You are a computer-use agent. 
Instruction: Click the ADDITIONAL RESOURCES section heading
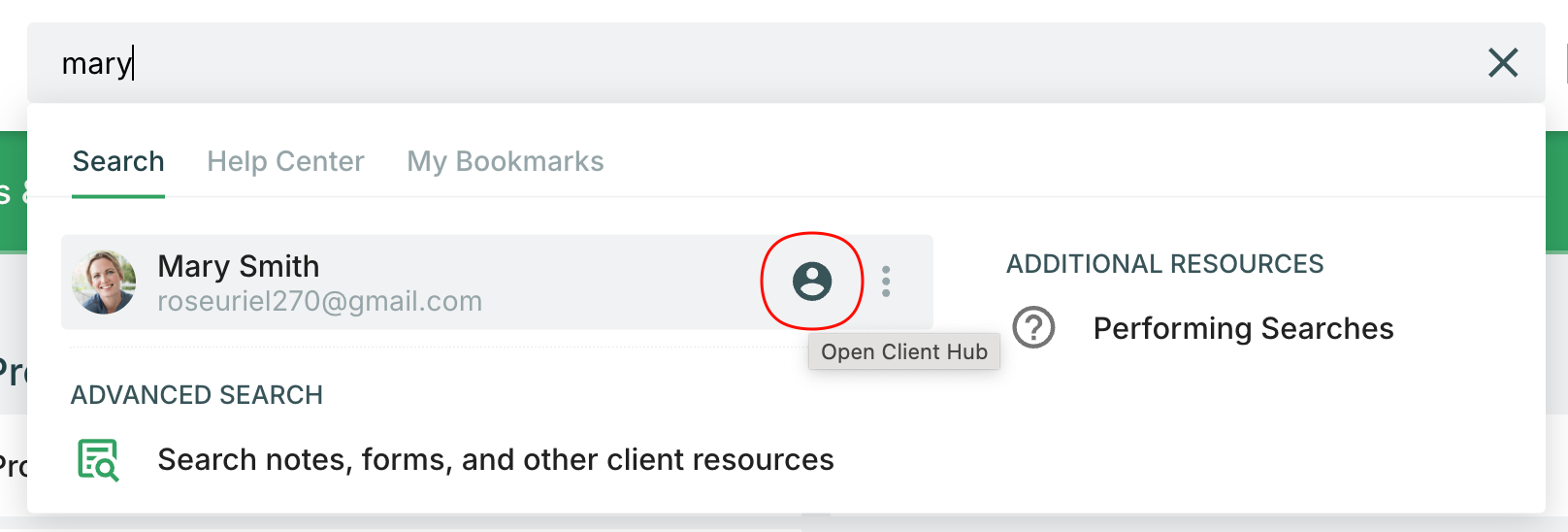(1164, 264)
